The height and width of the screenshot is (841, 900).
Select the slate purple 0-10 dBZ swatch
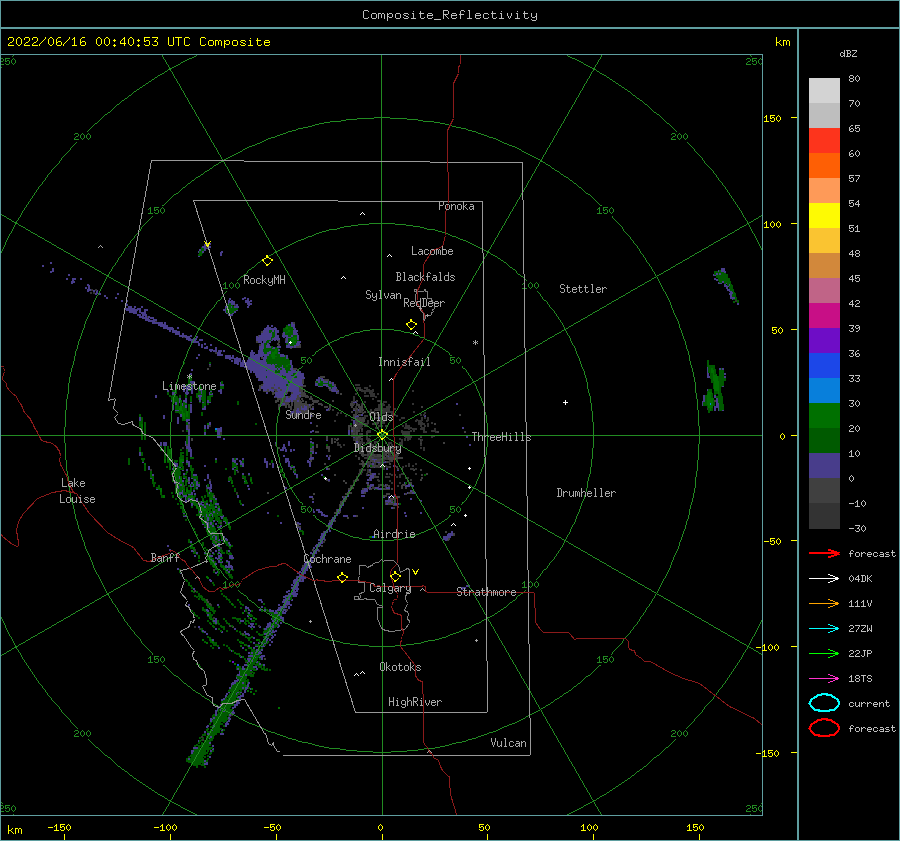pos(824,466)
